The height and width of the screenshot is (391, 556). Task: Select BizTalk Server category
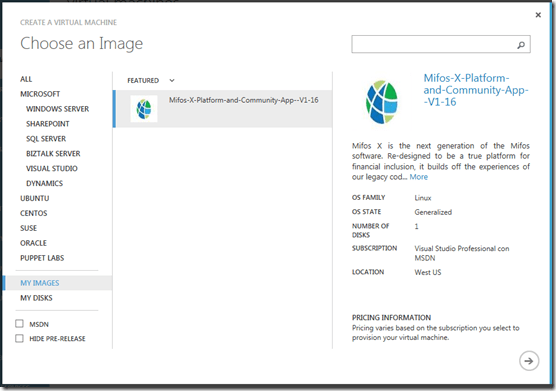click(x=53, y=153)
